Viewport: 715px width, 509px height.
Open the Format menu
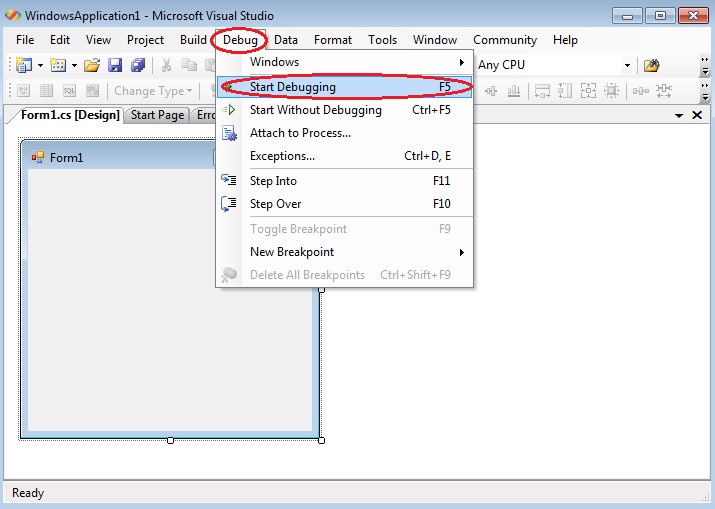tap(333, 40)
